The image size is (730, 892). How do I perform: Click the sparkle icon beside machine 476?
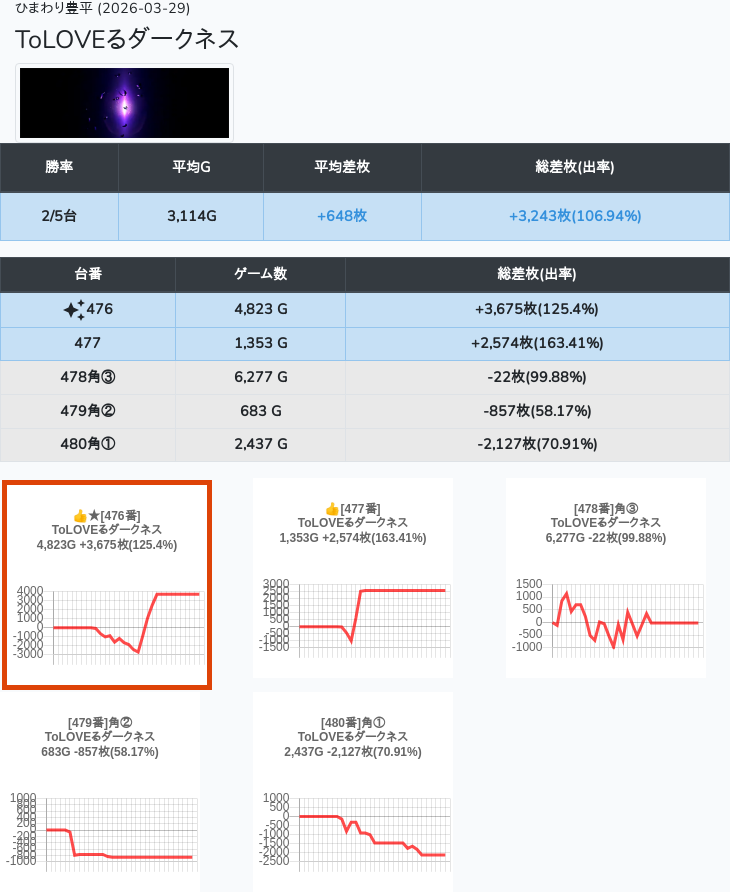(x=74, y=310)
